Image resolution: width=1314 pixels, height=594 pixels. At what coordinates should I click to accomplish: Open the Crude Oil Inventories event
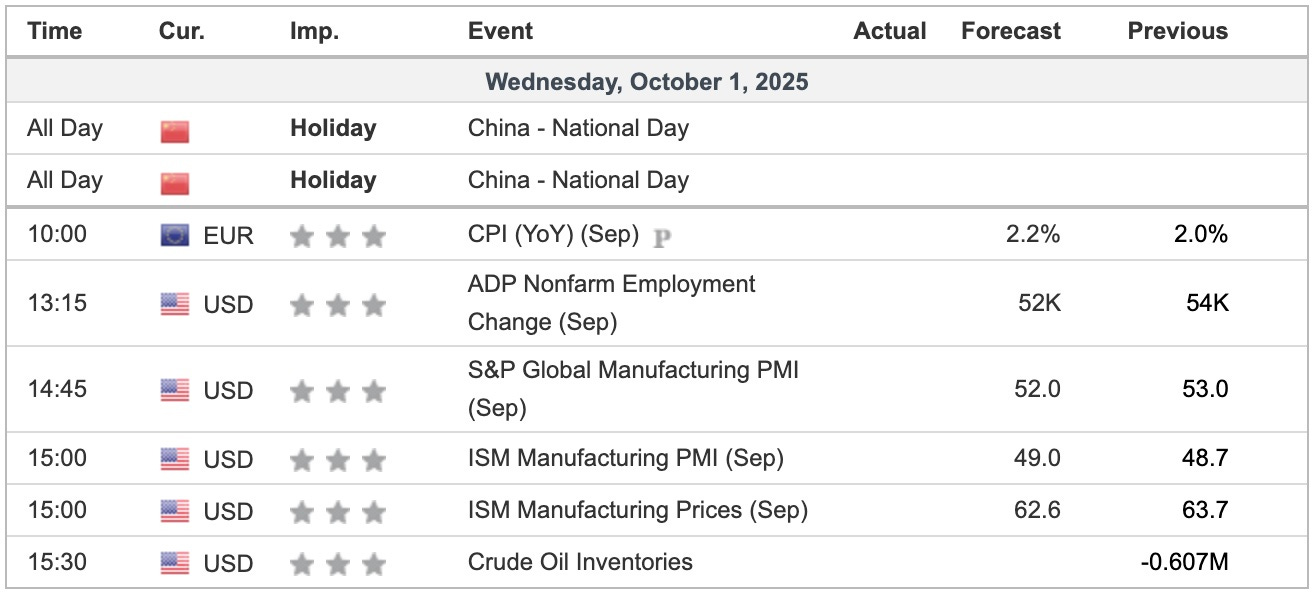(580, 562)
